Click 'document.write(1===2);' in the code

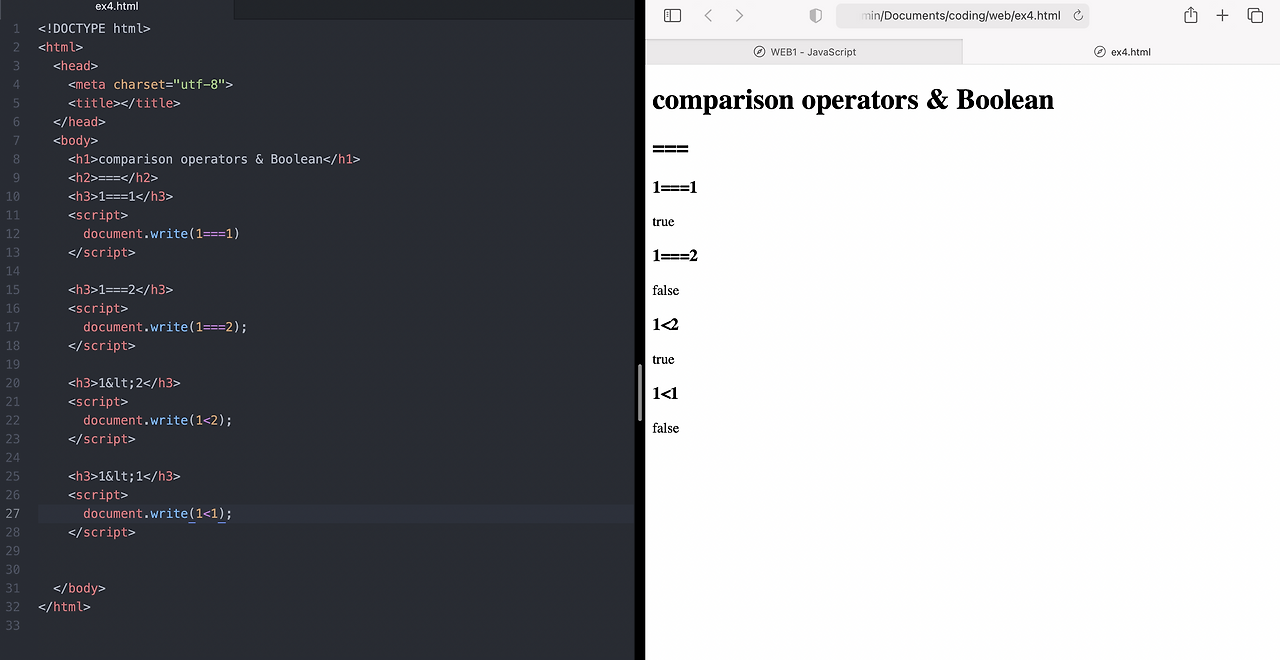165,327
